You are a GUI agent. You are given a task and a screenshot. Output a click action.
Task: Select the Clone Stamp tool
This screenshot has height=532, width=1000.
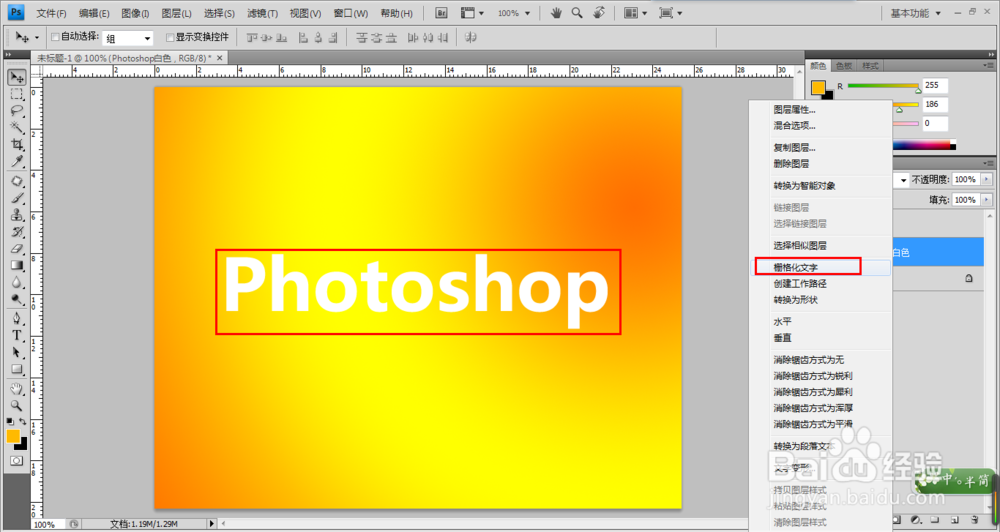click(17, 214)
